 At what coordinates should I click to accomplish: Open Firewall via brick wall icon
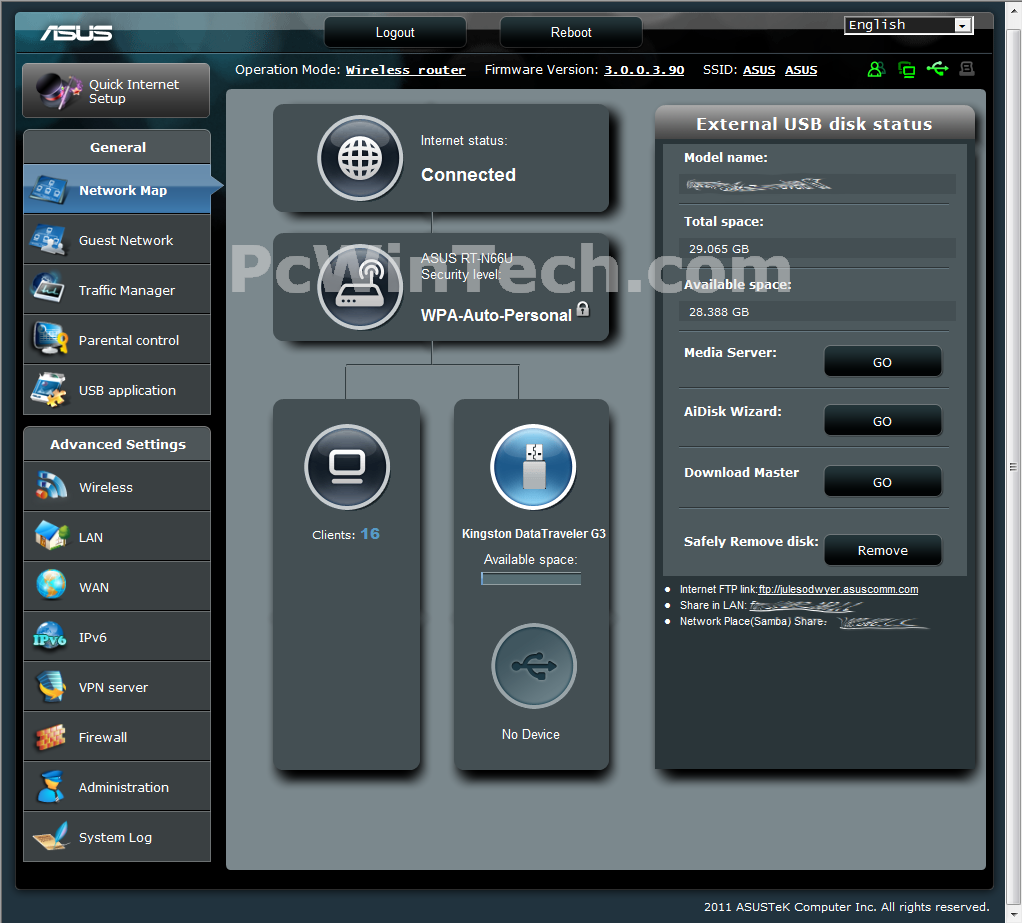(50, 737)
